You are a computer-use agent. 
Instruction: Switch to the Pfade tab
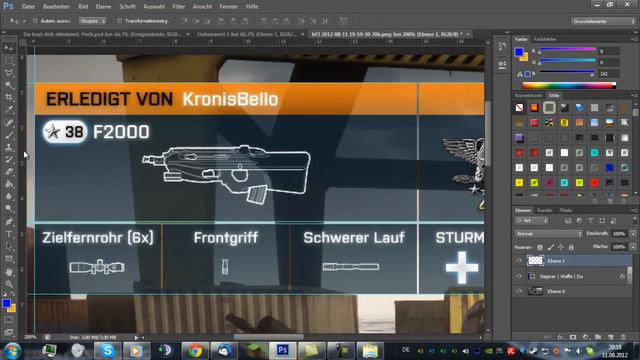click(x=566, y=211)
